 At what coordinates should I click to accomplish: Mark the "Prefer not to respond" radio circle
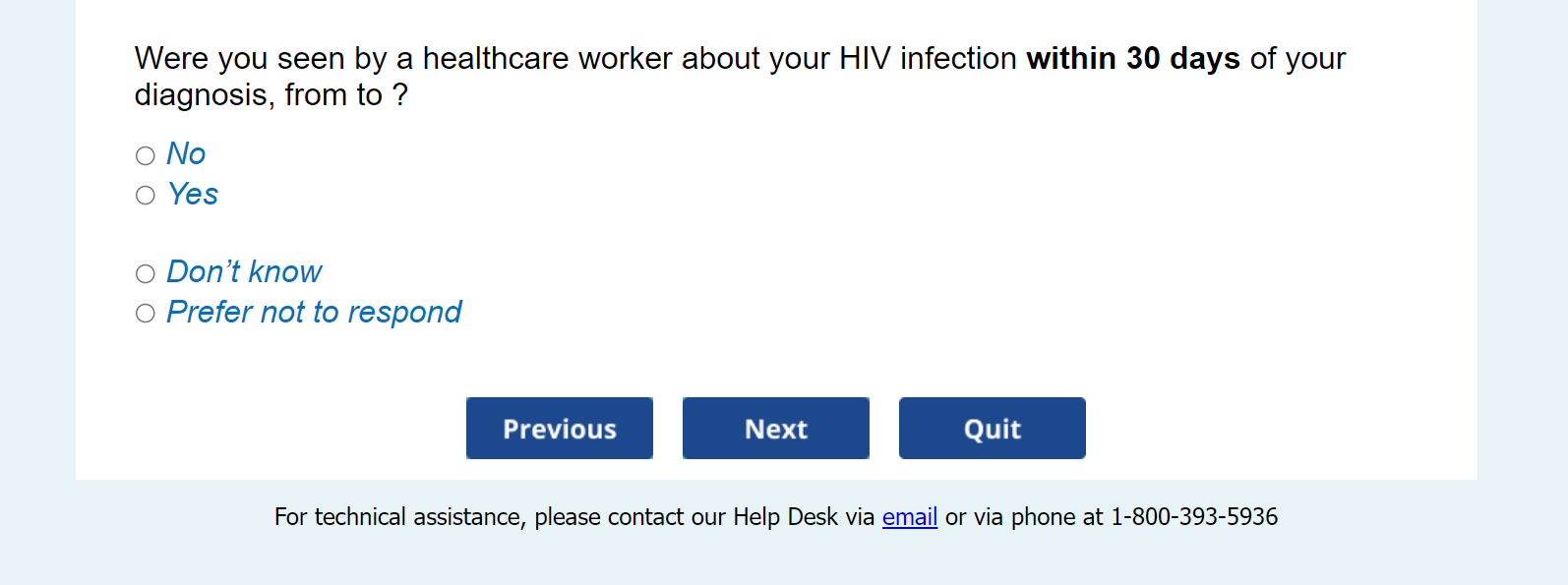click(146, 314)
